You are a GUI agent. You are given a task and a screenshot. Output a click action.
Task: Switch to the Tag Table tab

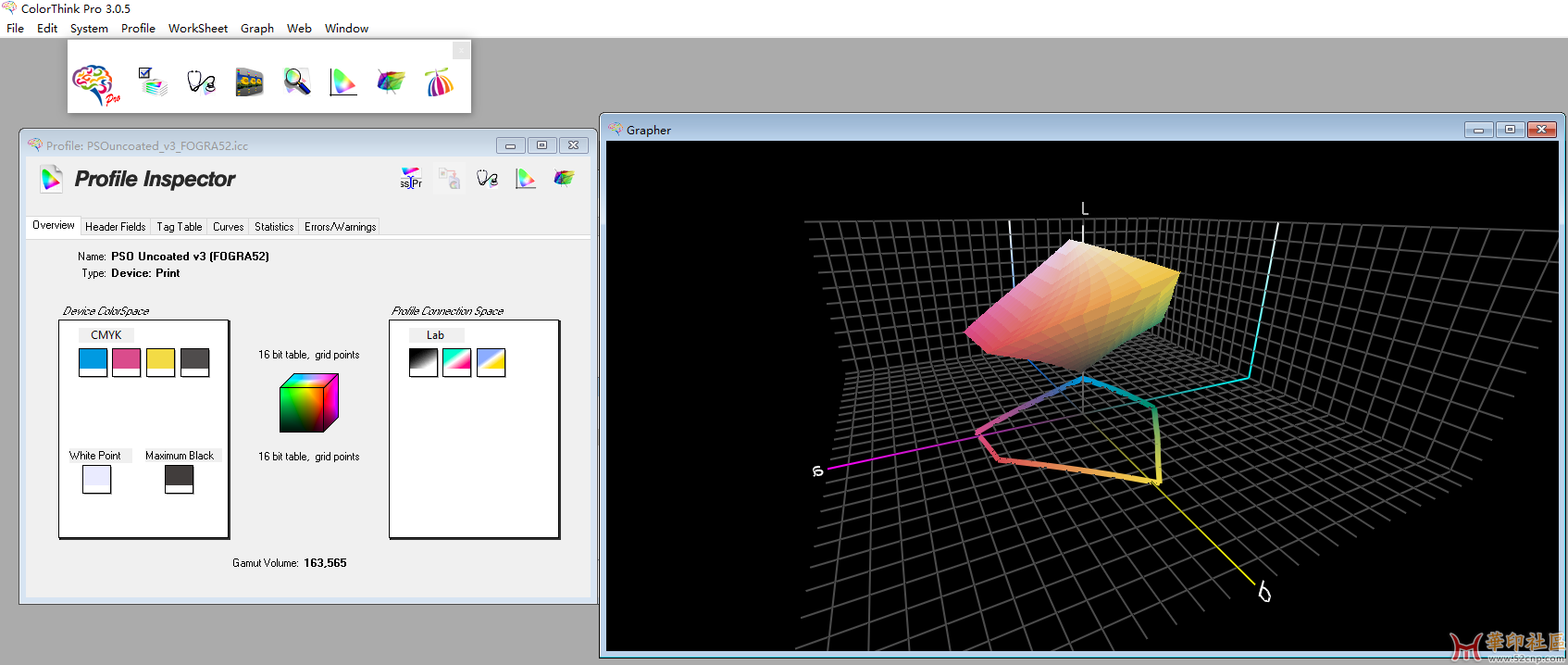tap(179, 226)
